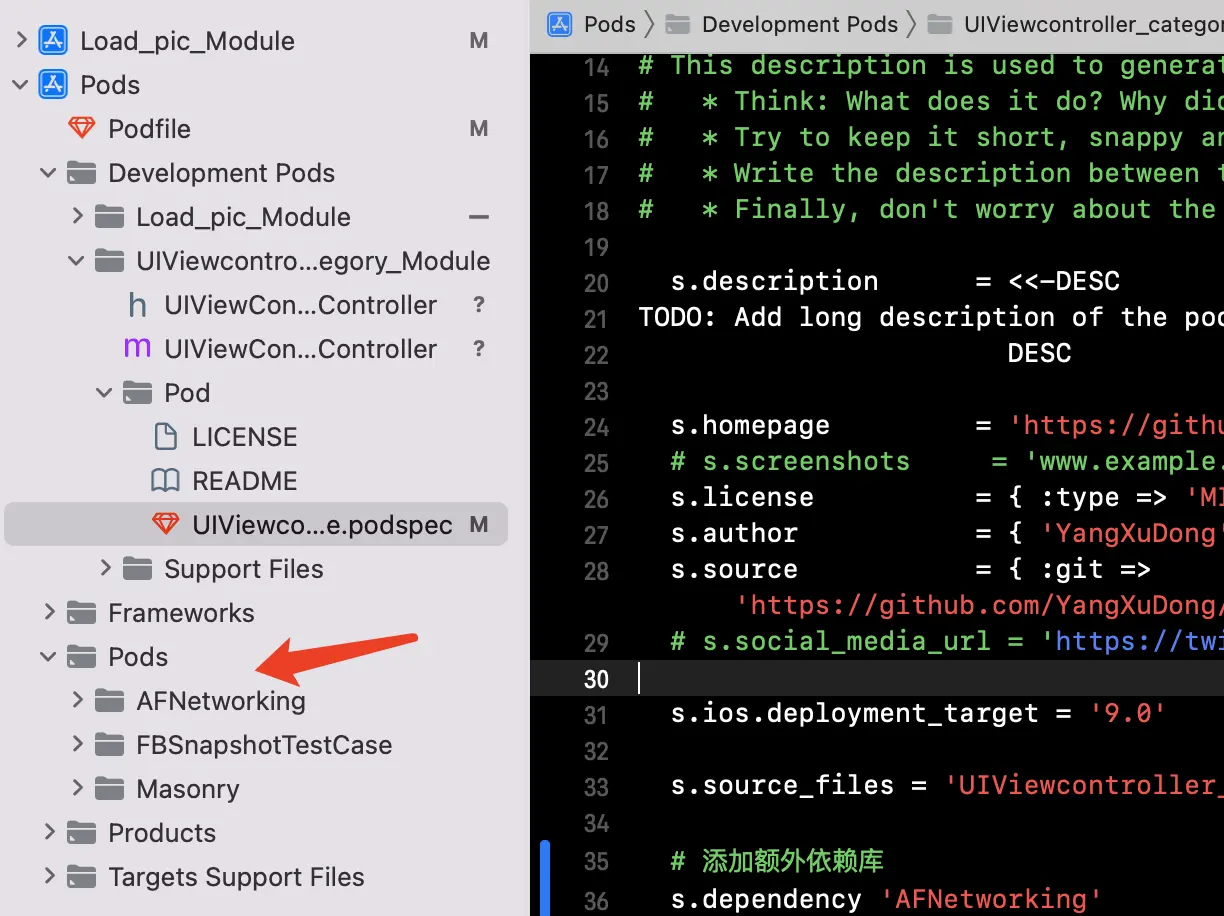Expand the Masonry folder

(77, 789)
